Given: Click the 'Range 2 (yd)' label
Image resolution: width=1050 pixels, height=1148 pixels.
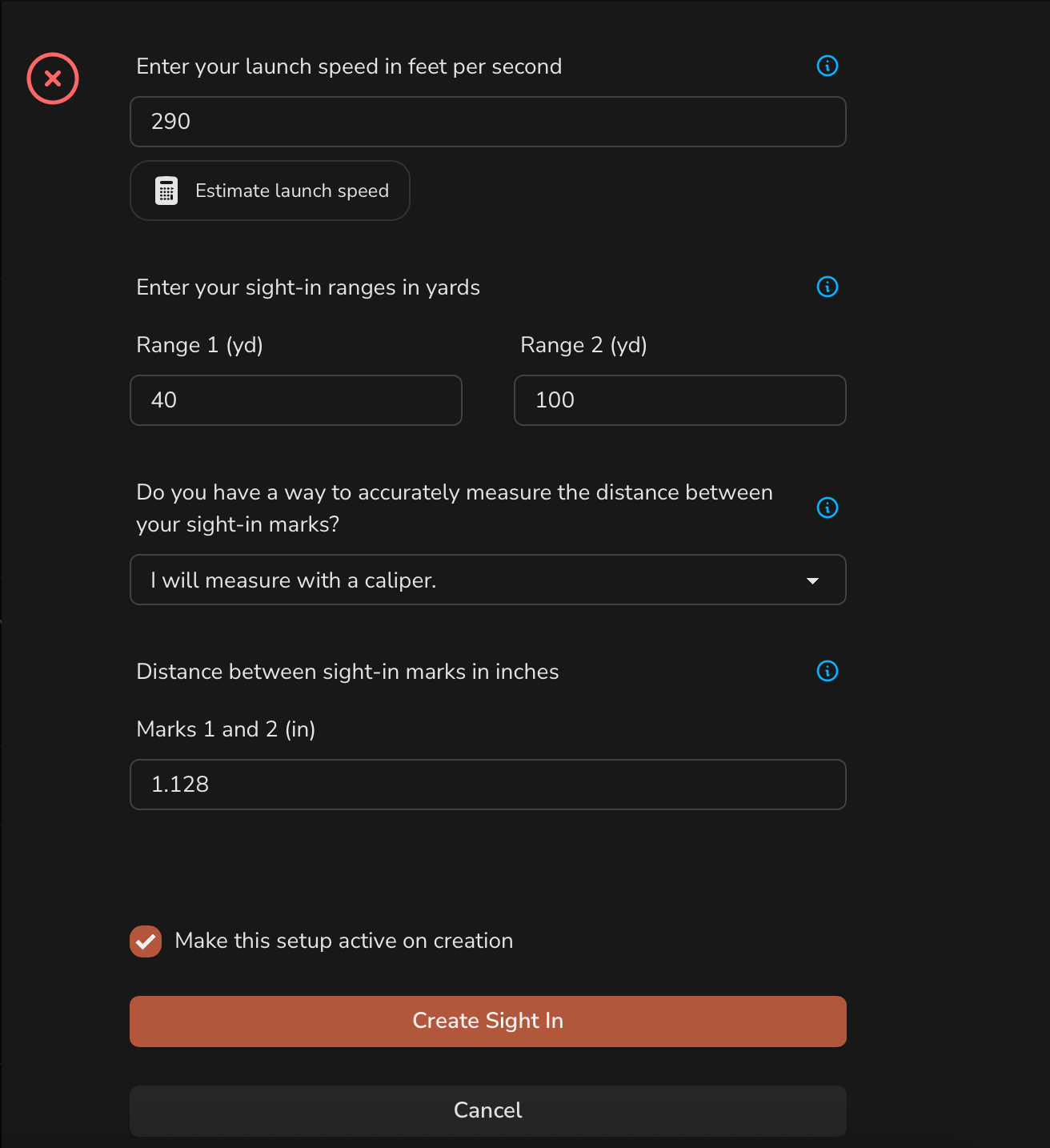Looking at the screenshot, I should (584, 345).
